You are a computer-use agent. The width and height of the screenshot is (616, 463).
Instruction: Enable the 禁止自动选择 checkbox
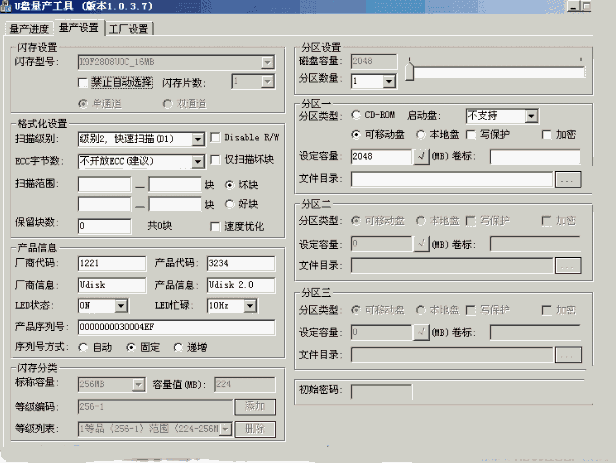point(84,82)
